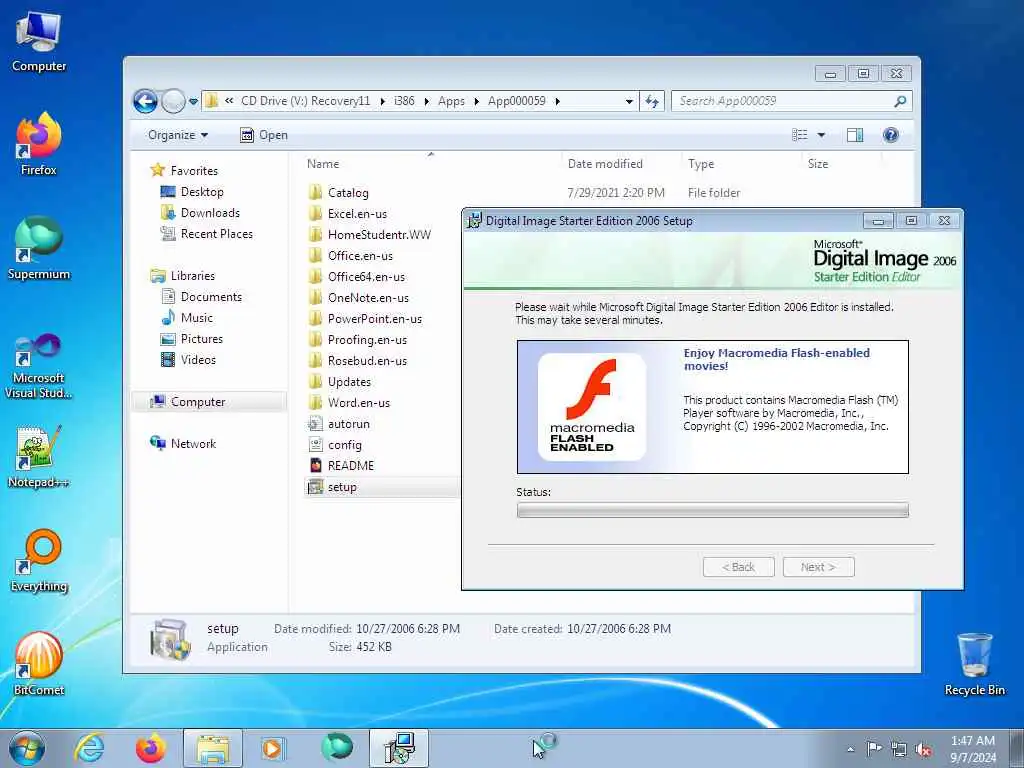
Task: Open Explorer Help question mark icon
Action: (890, 135)
